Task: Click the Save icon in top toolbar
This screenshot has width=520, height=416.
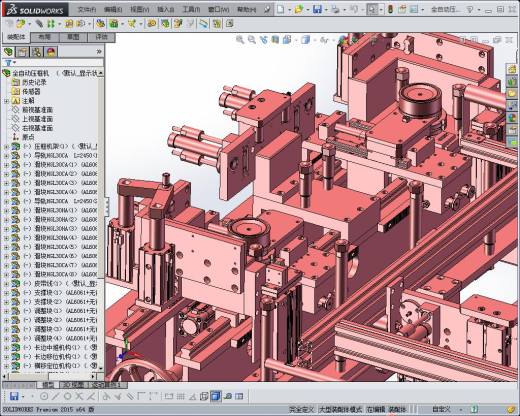Action: click(x=317, y=9)
